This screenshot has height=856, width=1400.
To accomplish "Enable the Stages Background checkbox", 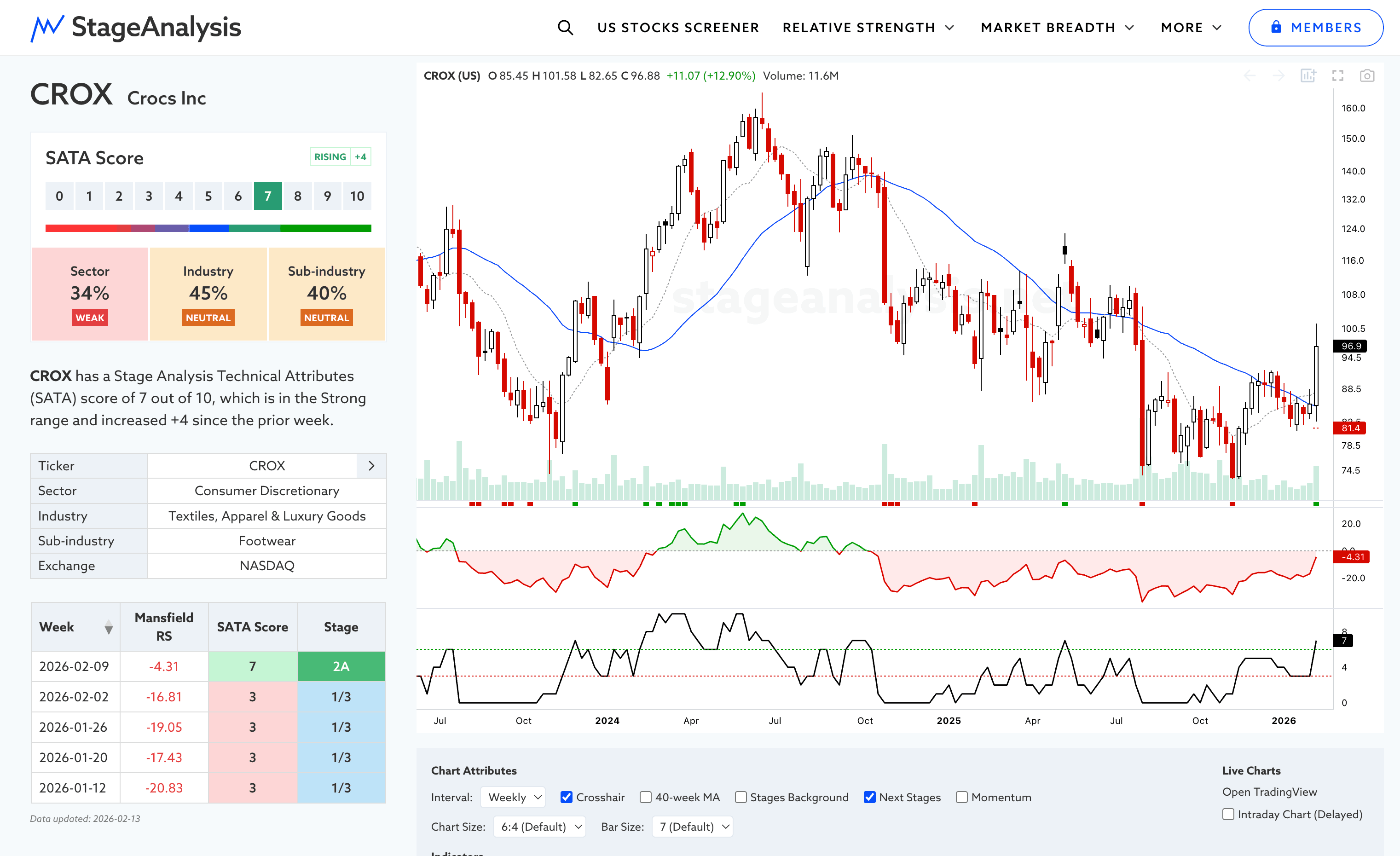I will point(740,797).
